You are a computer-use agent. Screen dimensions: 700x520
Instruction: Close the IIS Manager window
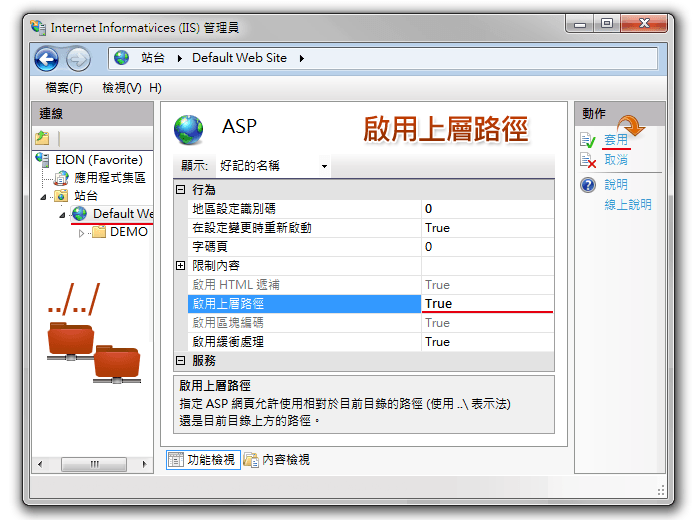tap(644, 24)
